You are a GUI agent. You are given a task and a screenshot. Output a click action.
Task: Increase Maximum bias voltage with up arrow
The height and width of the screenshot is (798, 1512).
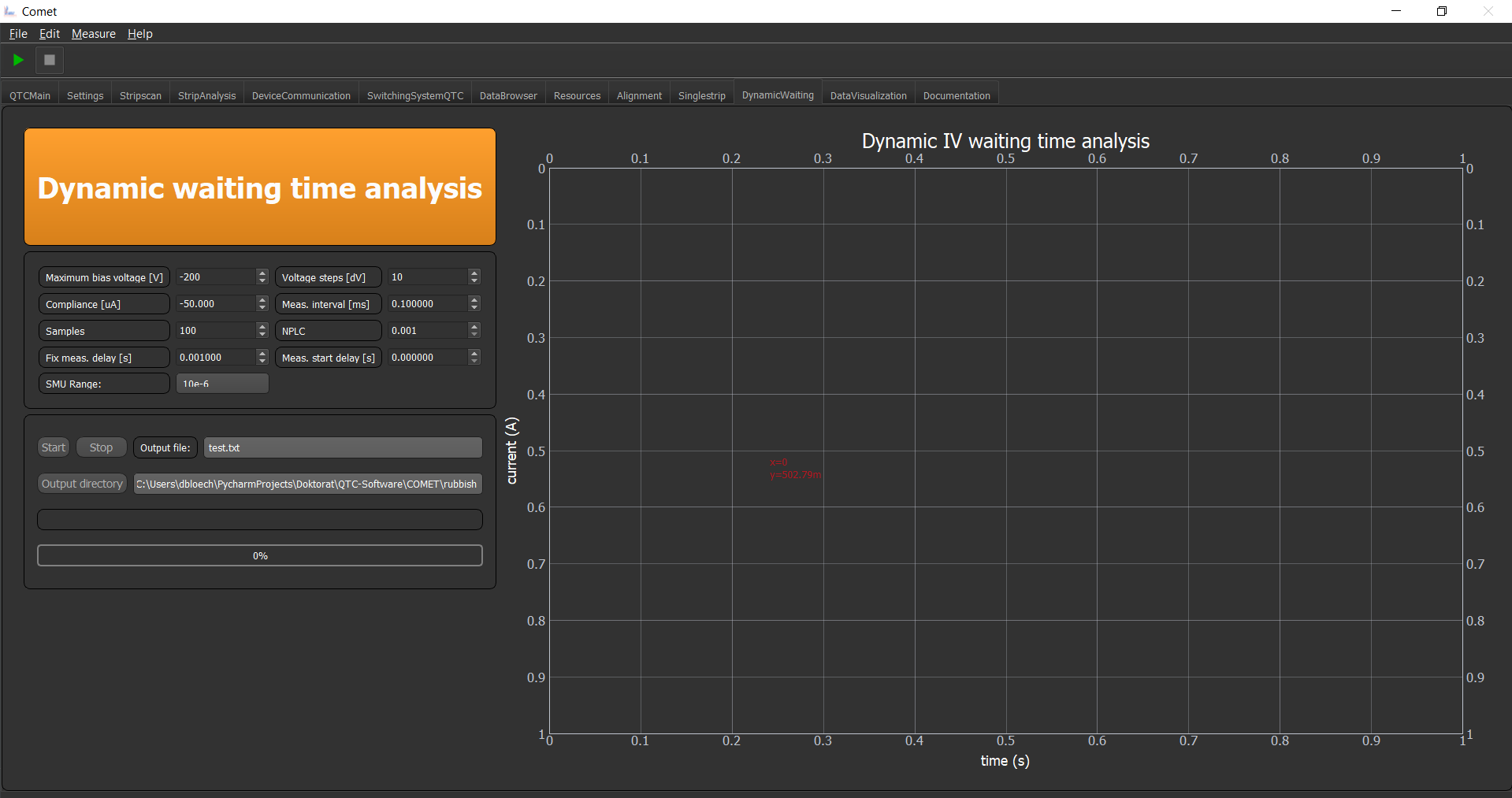(262, 273)
